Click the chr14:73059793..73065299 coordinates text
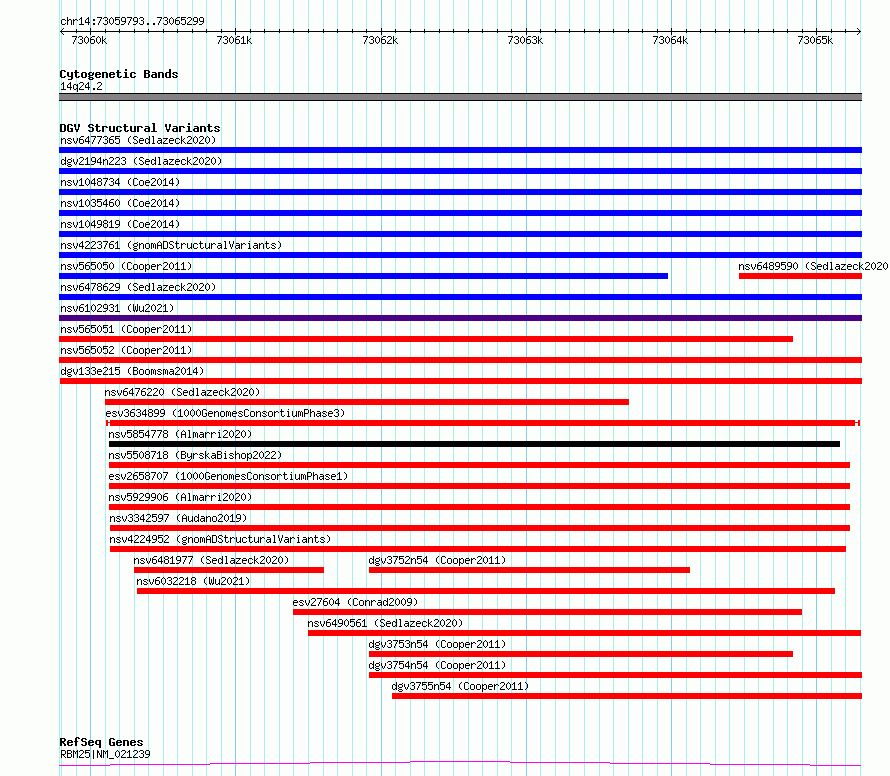 [132, 21]
